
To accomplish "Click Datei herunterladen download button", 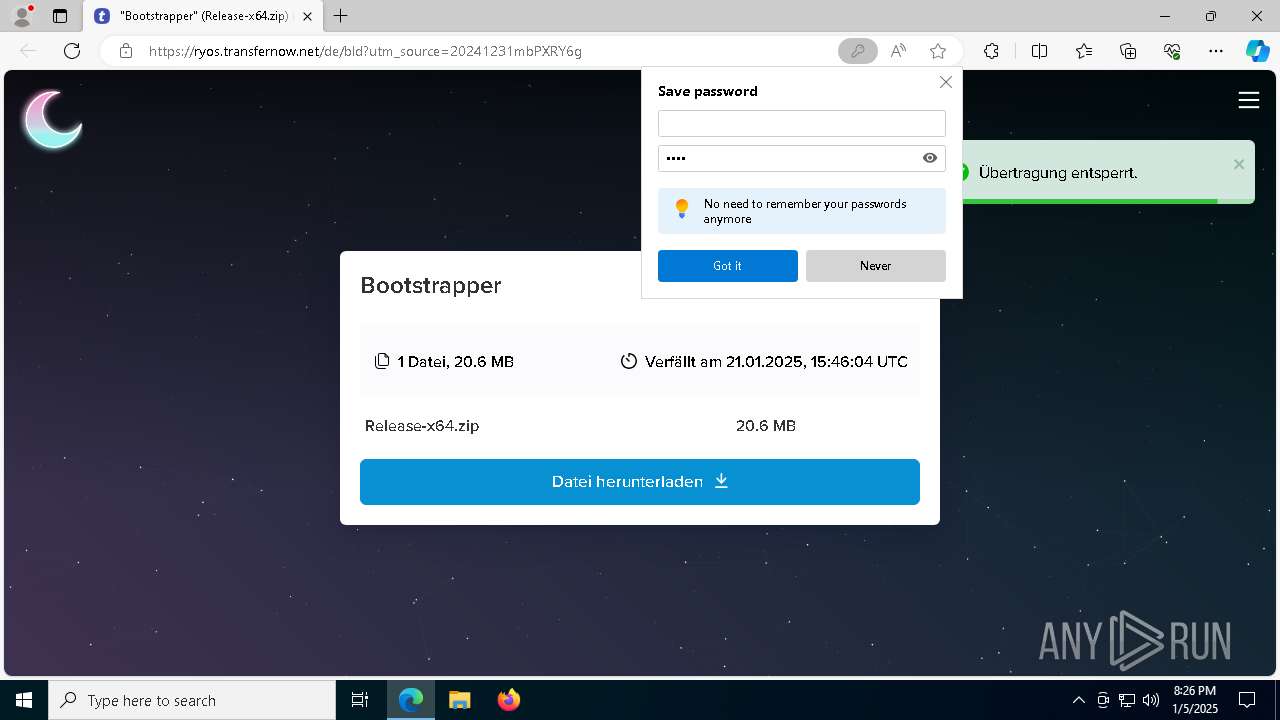I will click(640, 482).
